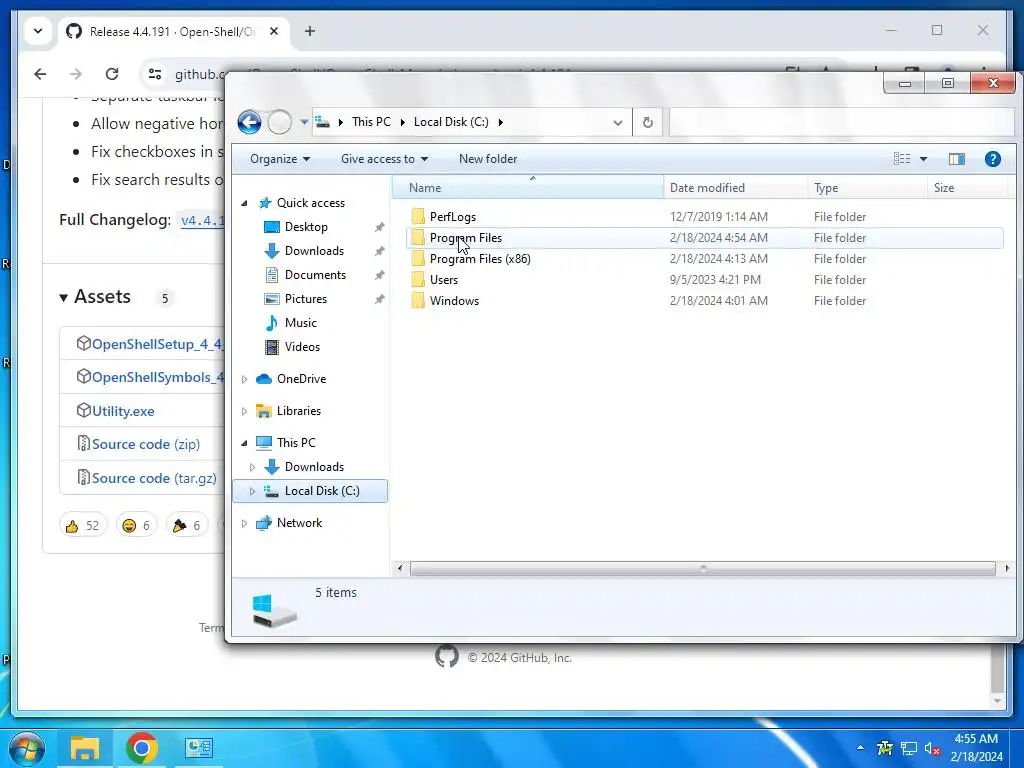The height and width of the screenshot is (768, 1024).
Task: Click the Explorer search box
Action: coord(841,122)
